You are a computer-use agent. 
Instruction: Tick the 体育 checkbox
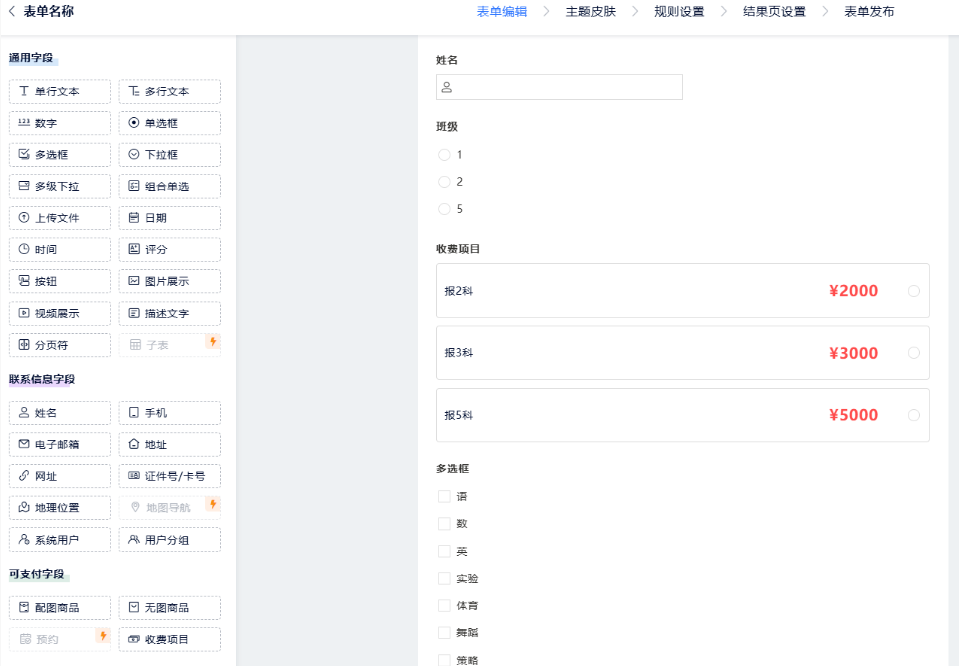444,605
